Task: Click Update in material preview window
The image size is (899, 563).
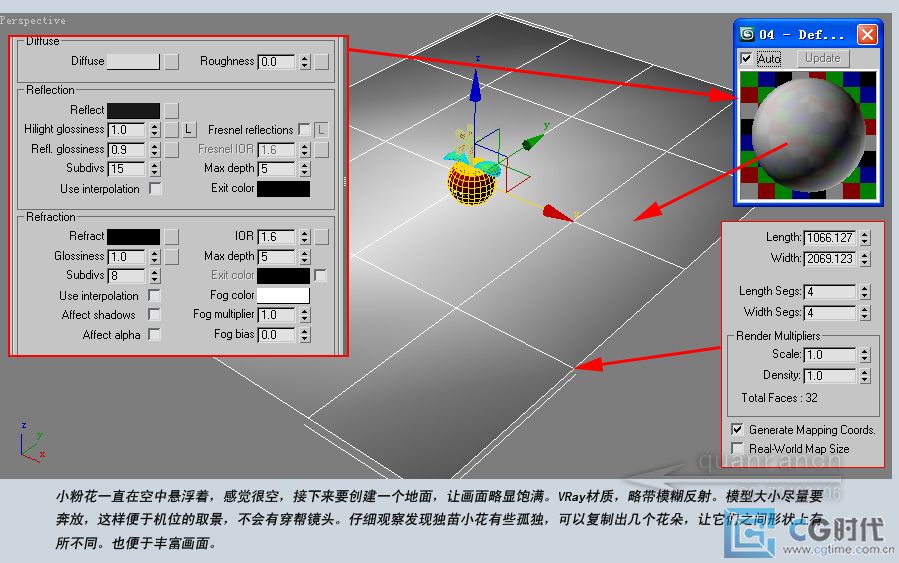Action: click(x=823, y=58)
